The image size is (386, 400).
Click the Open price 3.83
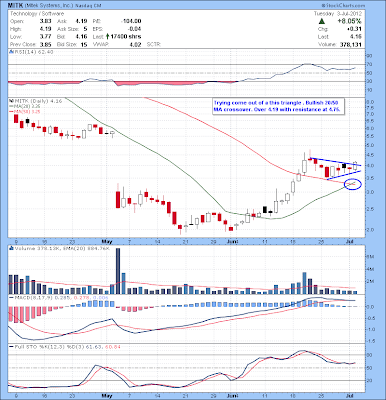(45, 21)
